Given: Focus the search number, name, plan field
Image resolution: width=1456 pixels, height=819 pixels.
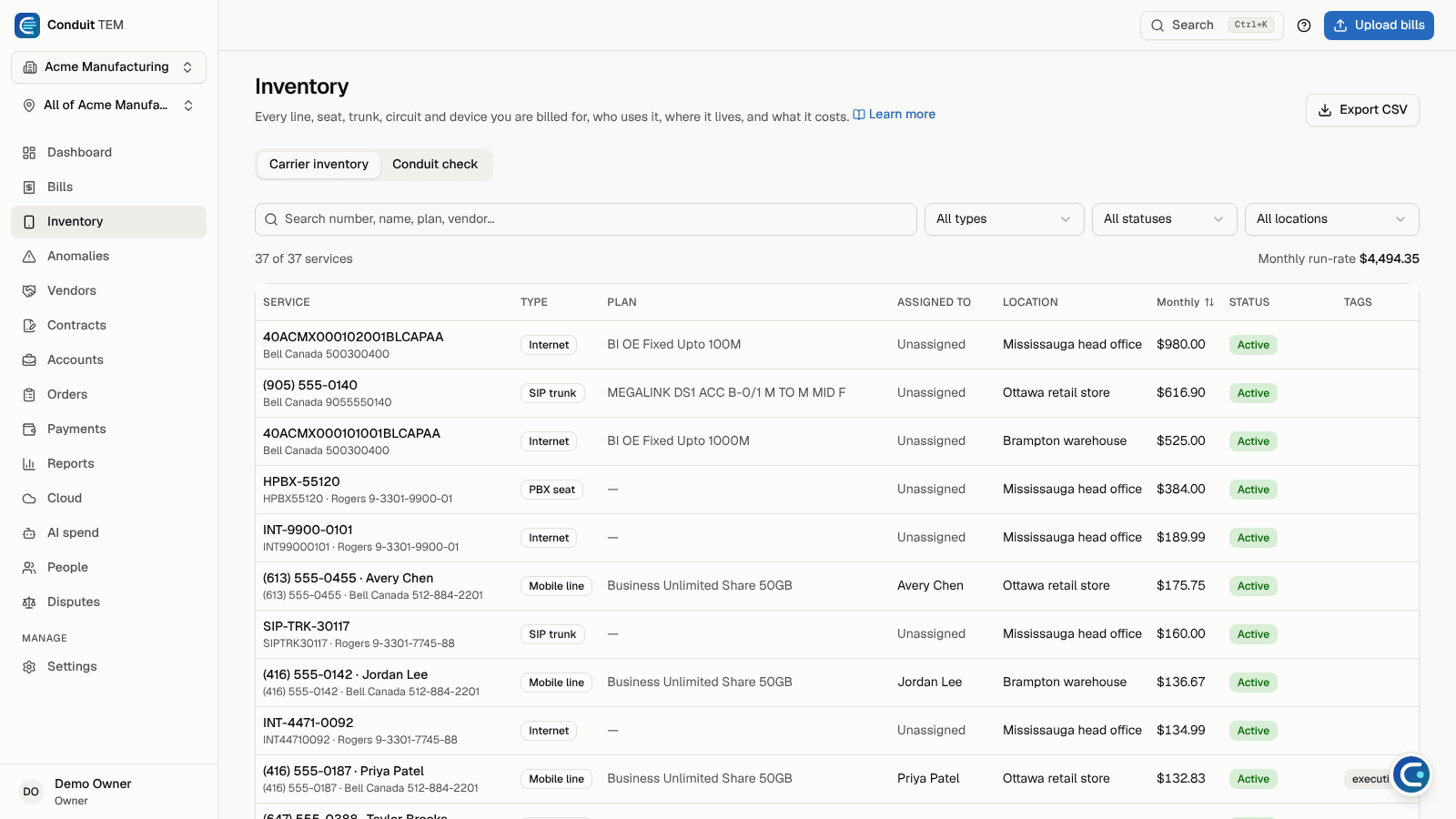Looking at the screenshot, I should click(x=585, y=219).
